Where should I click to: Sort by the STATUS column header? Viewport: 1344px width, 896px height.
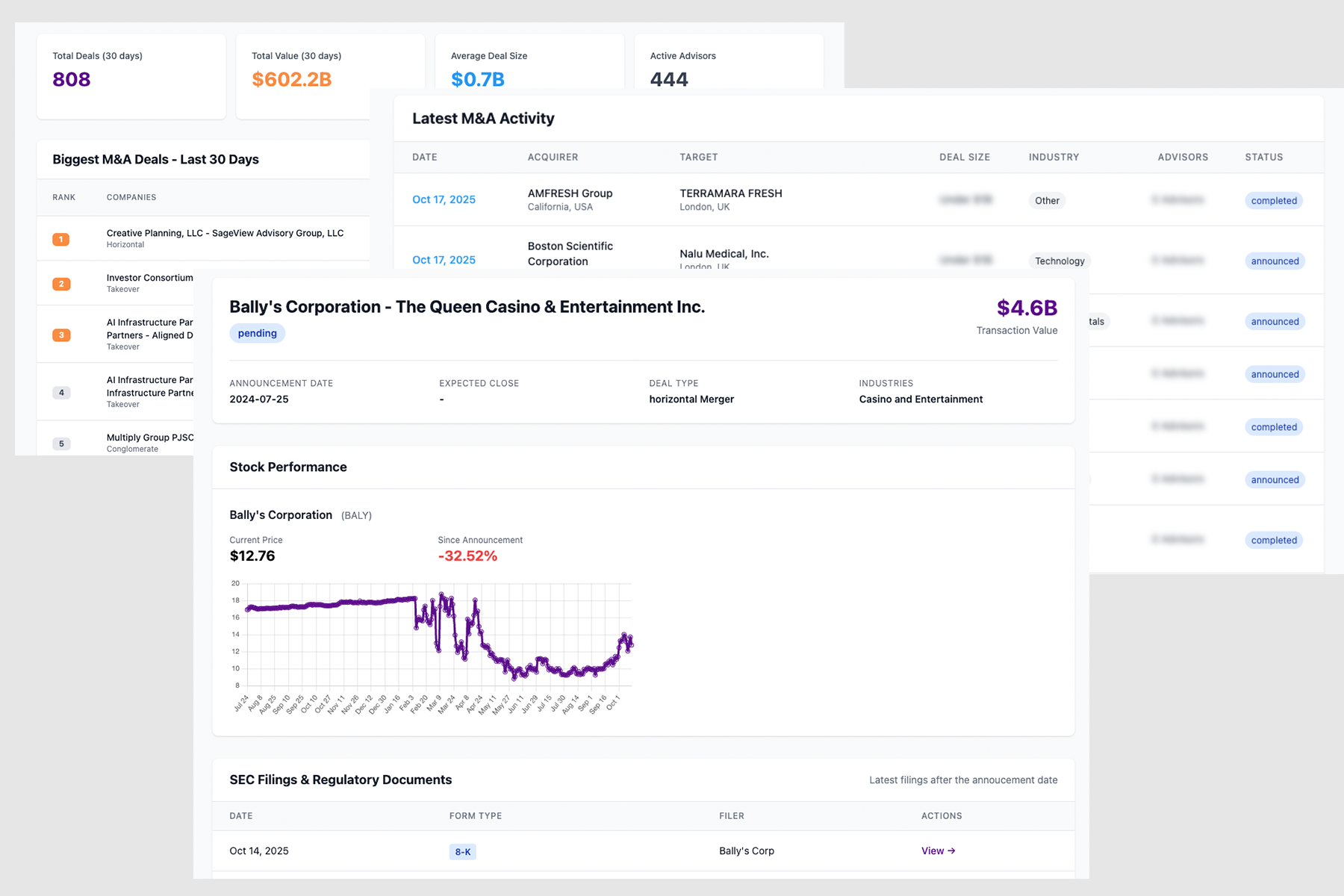click(x=1263, y=157)
